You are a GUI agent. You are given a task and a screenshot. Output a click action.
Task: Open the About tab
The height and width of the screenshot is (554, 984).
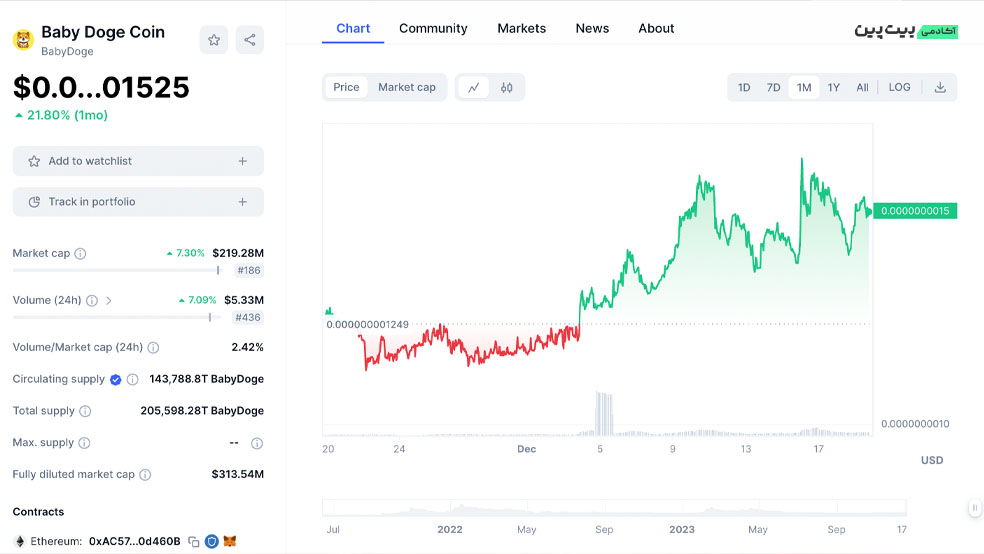coord(656,28)
